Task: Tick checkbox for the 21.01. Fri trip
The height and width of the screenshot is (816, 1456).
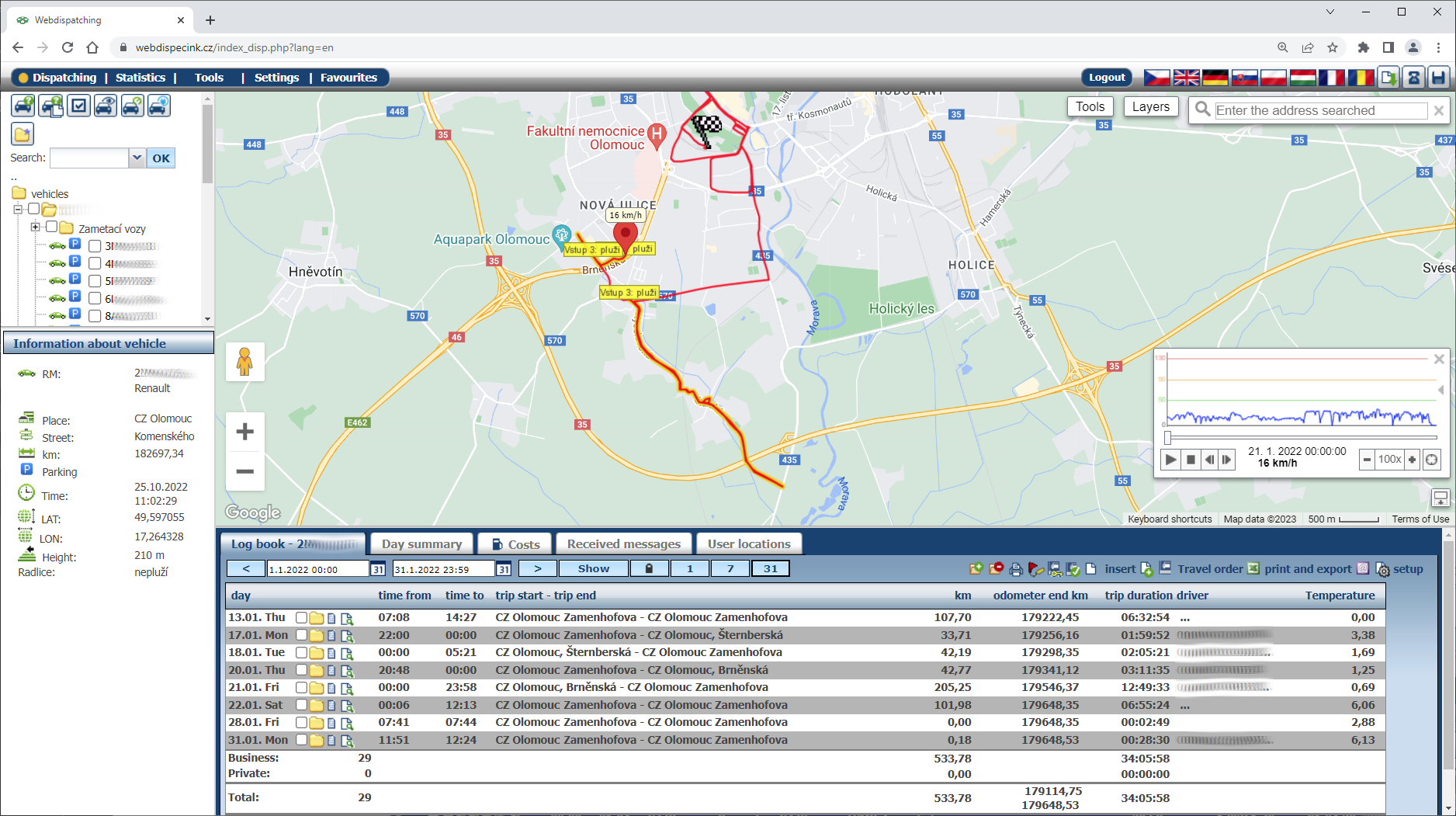Action: (x=301, y=688)
